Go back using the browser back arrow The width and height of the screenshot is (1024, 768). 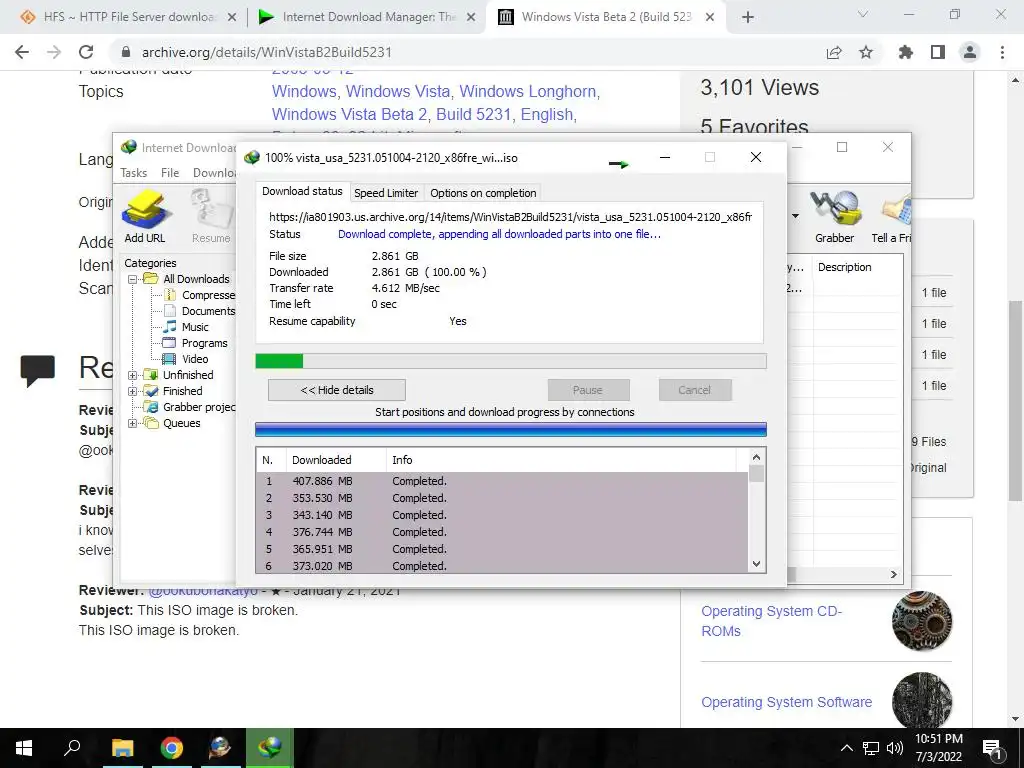pos(22,52)
